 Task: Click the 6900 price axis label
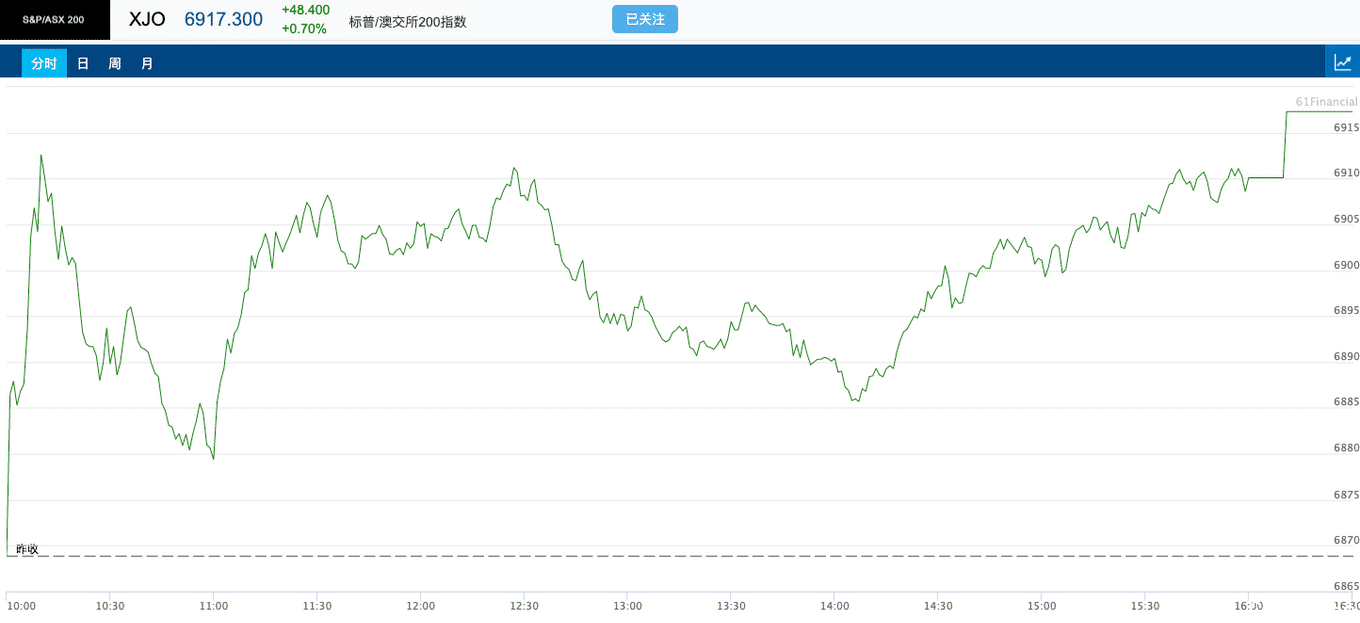(1346, 265)
